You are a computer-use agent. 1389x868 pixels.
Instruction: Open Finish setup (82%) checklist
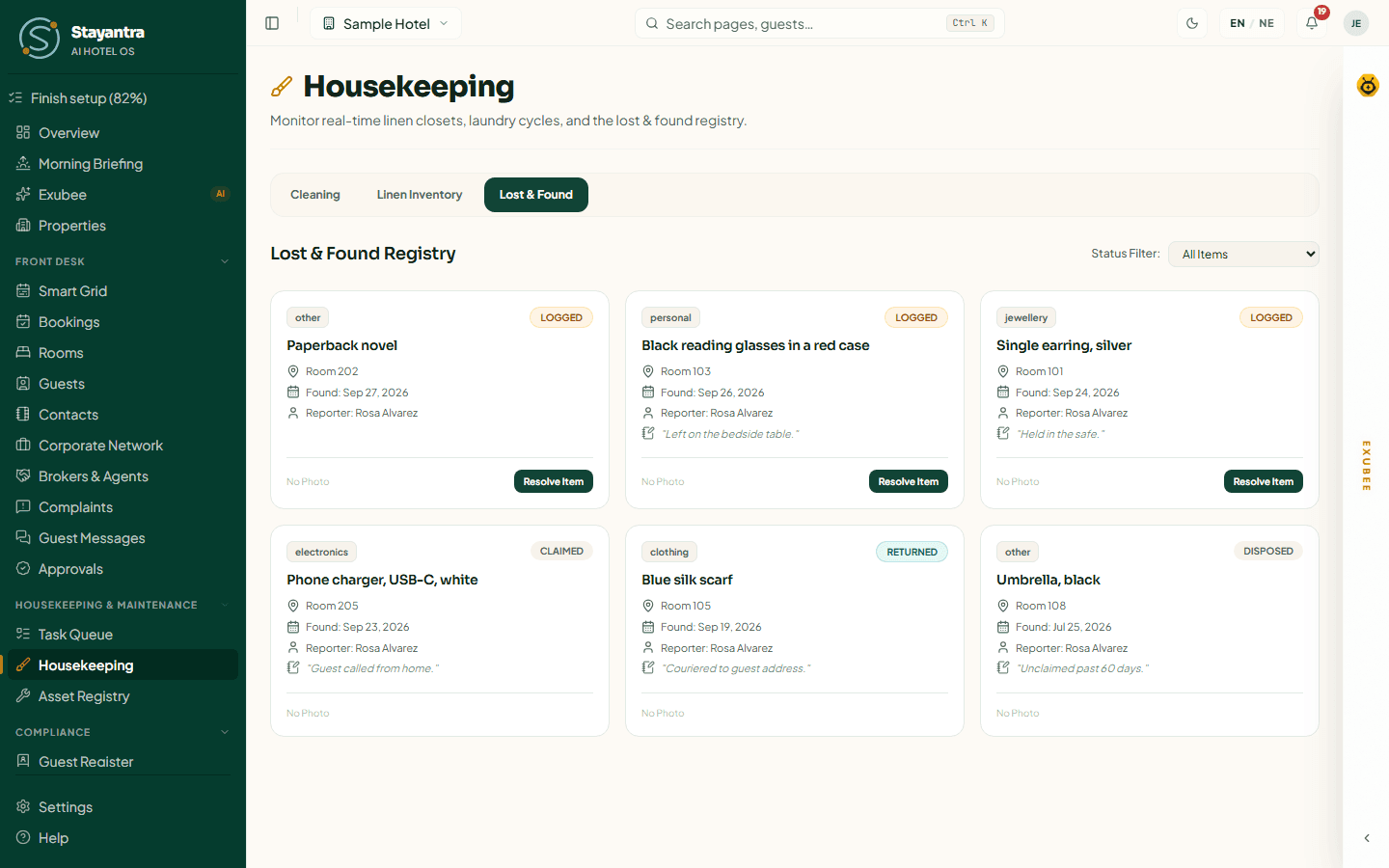tap(123, 98)
